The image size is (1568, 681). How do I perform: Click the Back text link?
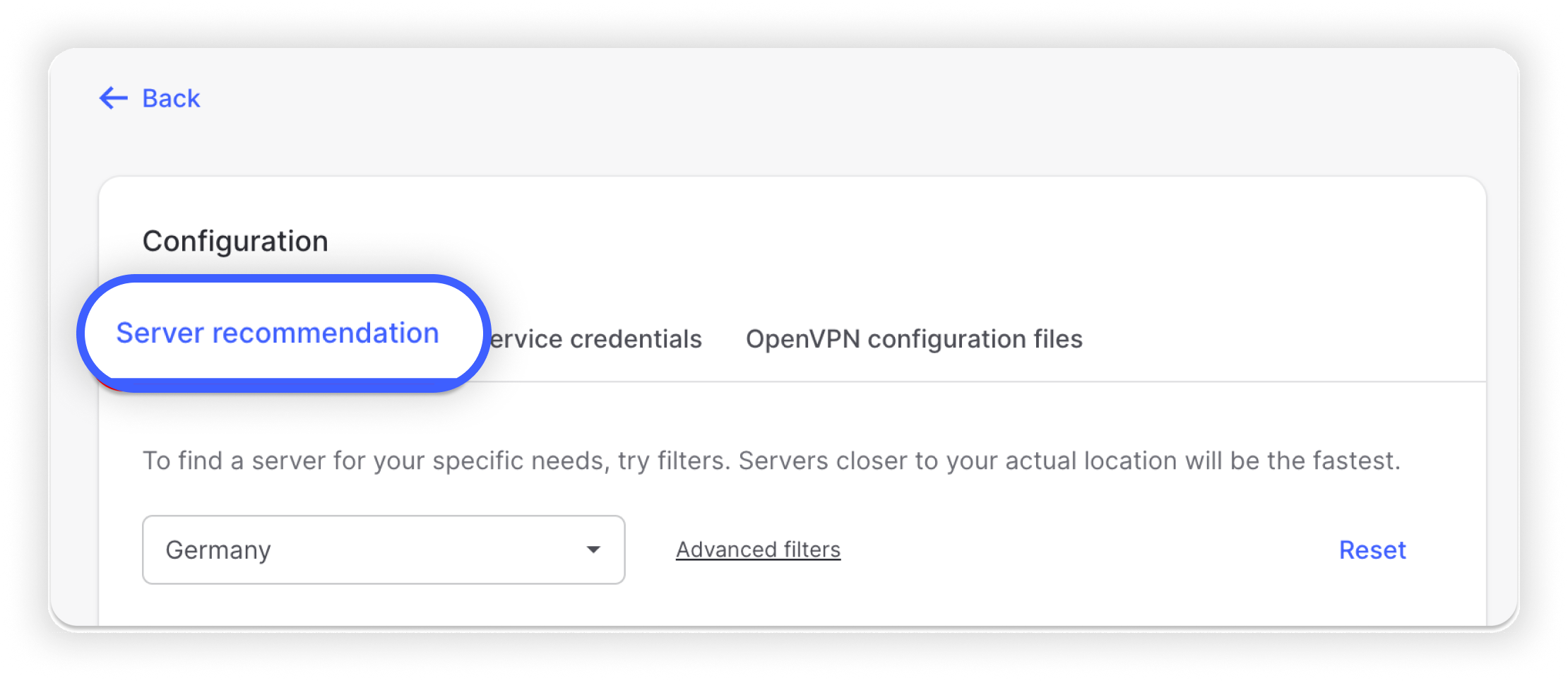point(171,99)
